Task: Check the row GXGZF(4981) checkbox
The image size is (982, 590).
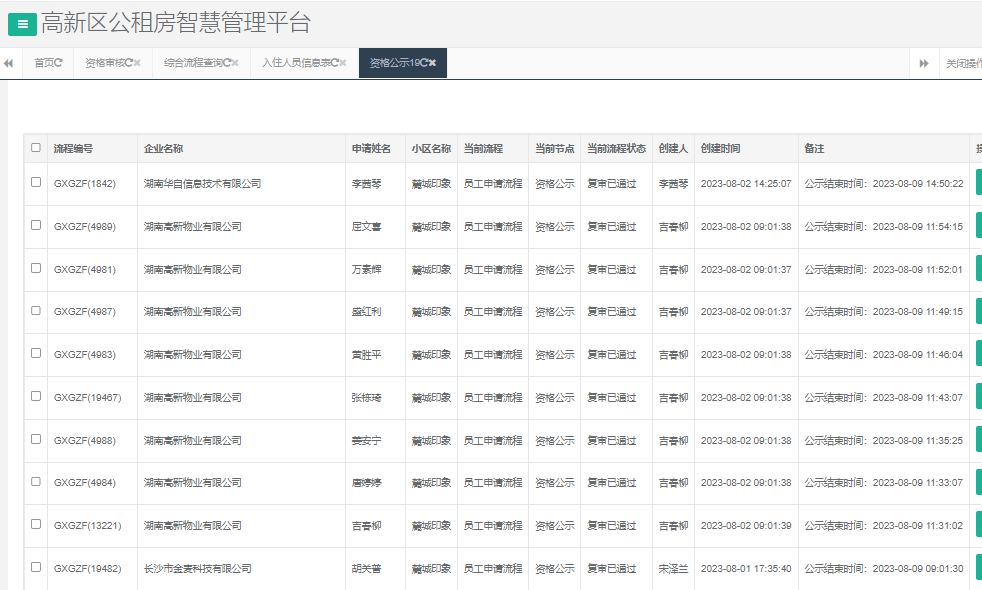Action: tap(36, 268)
